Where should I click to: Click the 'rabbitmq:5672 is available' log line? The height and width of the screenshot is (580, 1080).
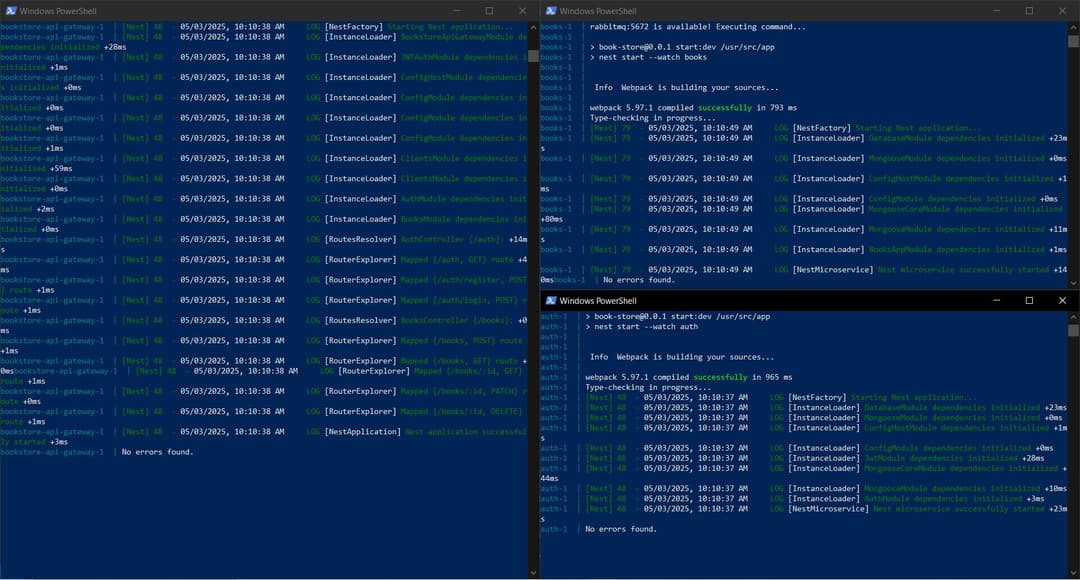[700, 26]
